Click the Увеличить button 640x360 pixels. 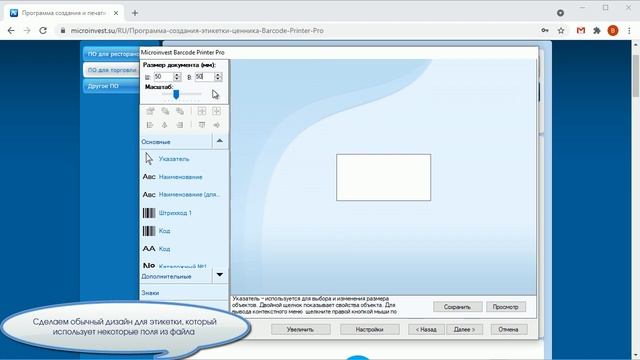300,329
